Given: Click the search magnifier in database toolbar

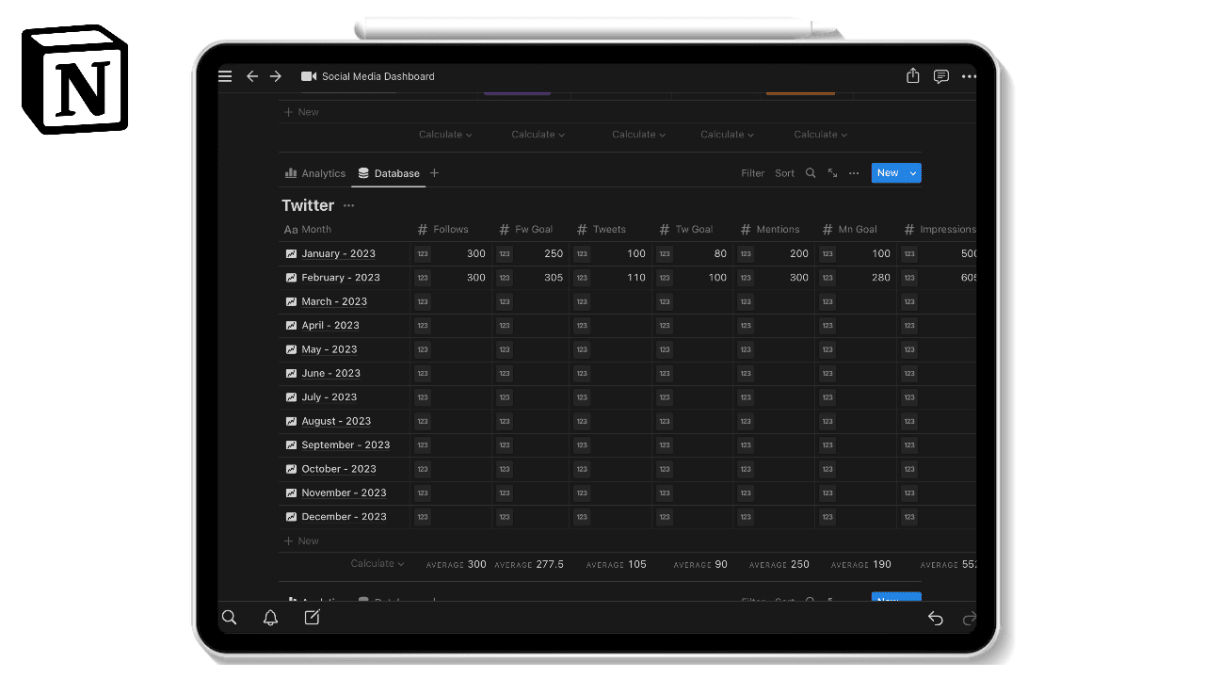Looking at the screenshot, I should (x=811, y=173).
